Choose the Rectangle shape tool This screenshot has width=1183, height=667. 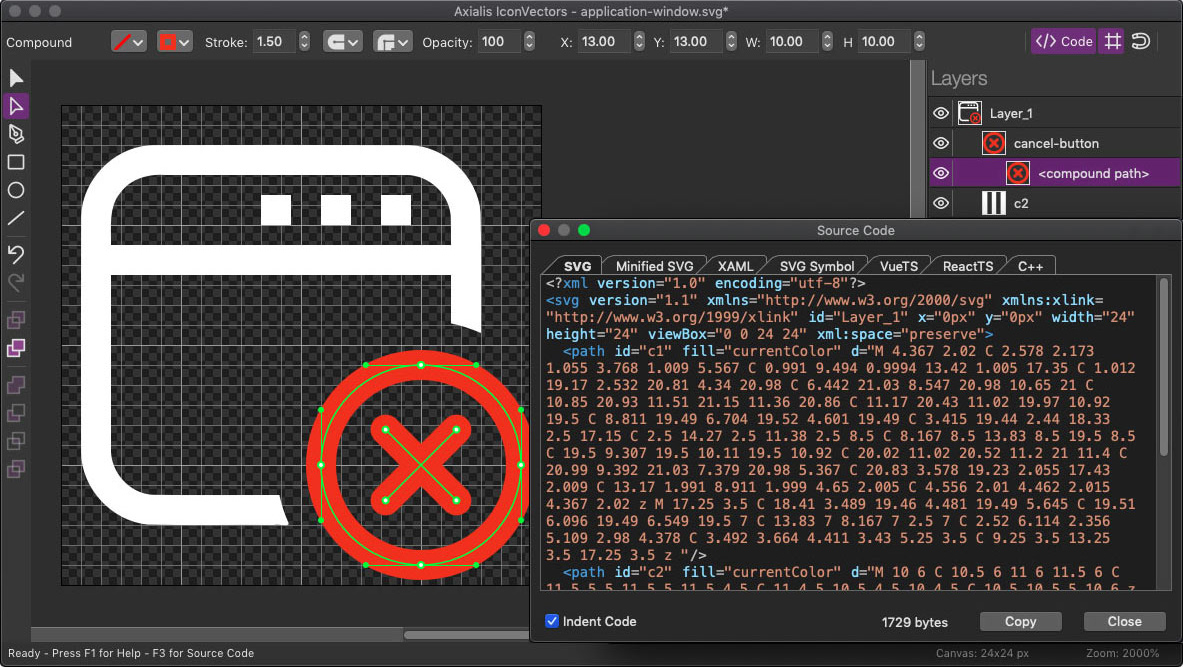click(x=16, y=162)
